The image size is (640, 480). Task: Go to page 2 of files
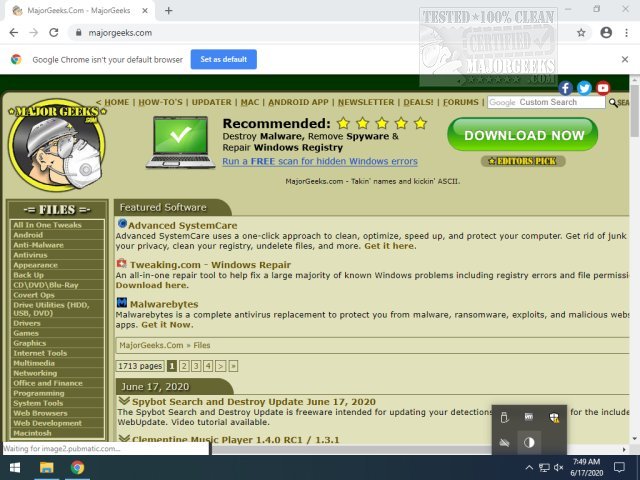(184, 366)
